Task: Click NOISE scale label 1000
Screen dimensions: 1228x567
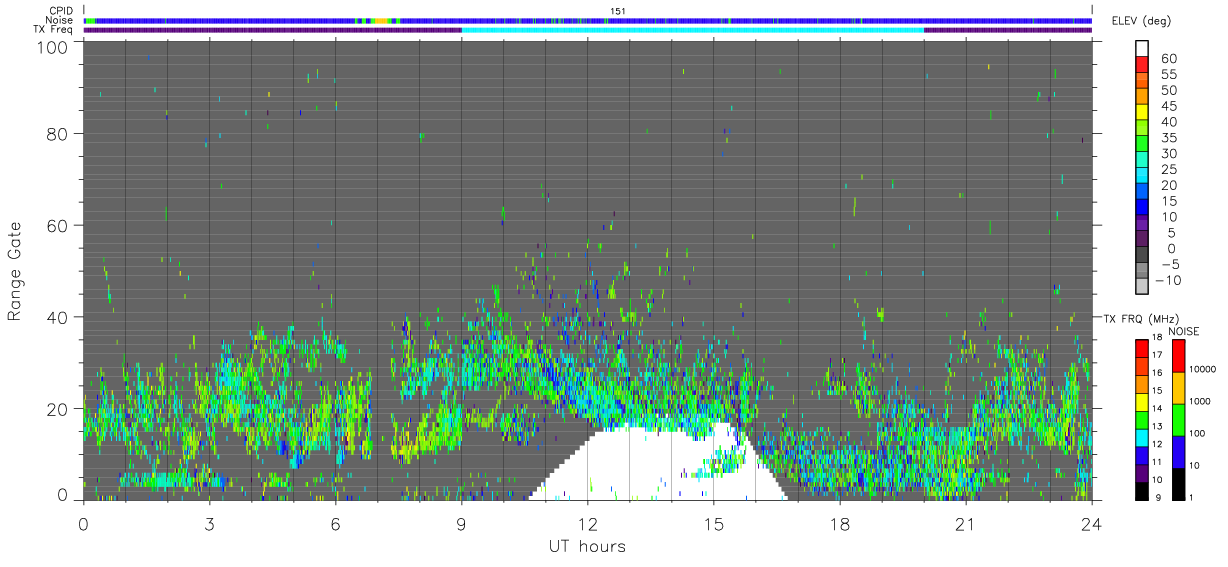Action: pos(1201,401)
